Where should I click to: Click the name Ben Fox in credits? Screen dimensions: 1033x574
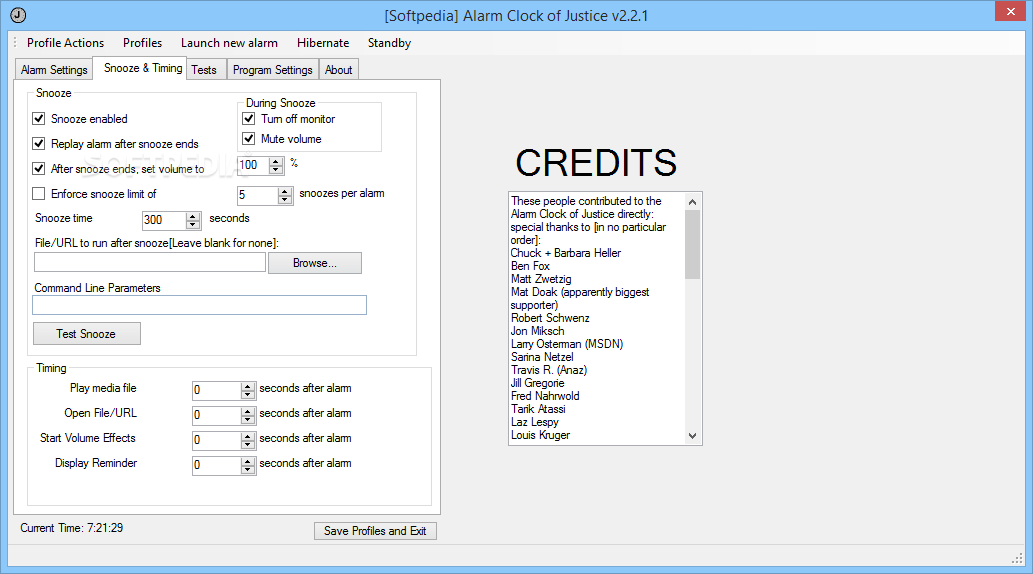click(530, 266)
